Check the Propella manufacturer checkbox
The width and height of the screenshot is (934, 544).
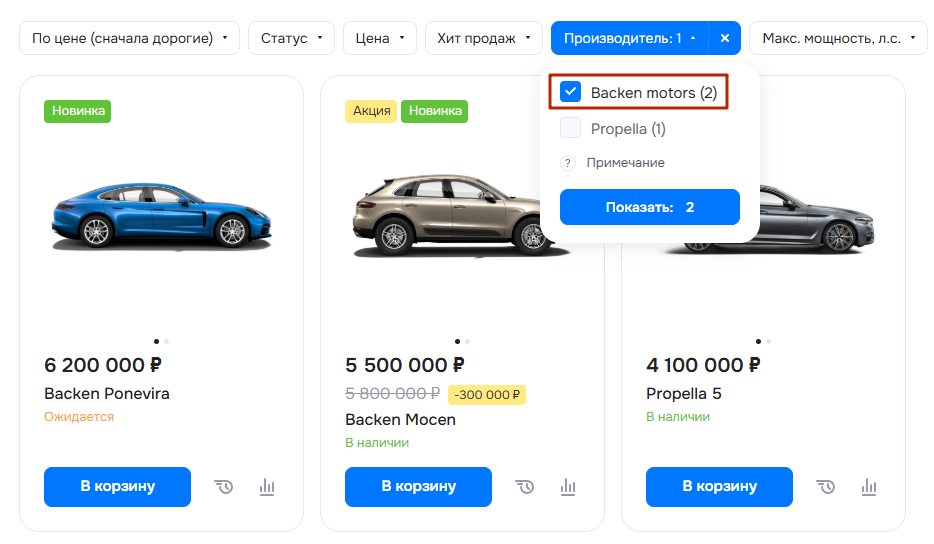coord(571,129)
